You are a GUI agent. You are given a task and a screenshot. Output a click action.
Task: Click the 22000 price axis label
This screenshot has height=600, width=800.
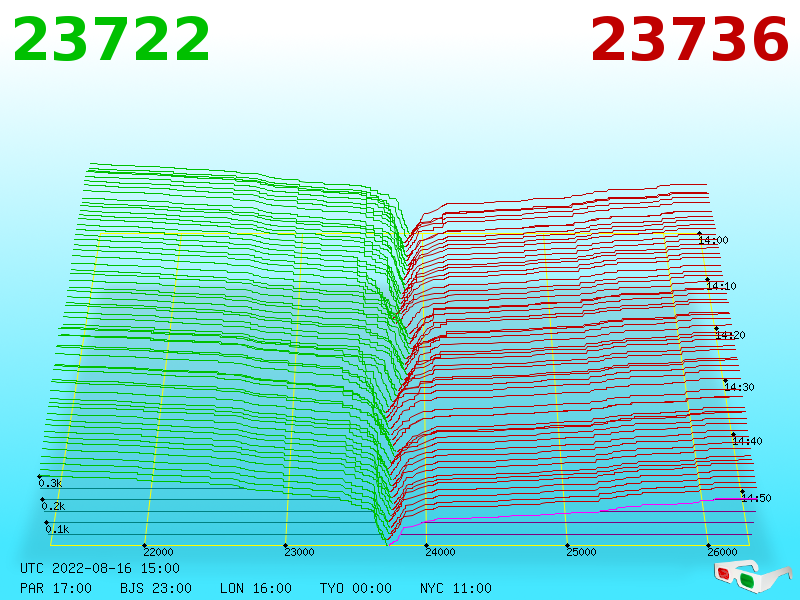click(158, 552)
